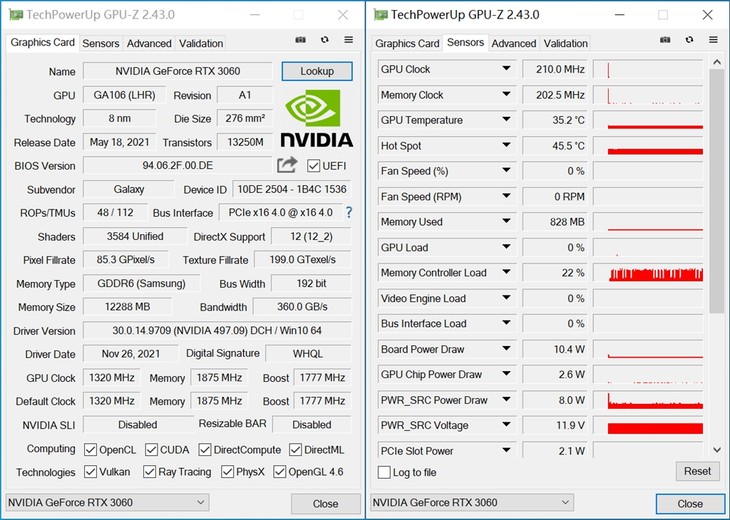Open the hamburger menu in Sensors window
The width and height of the screenshot is (730, 520).
[x=713, y=40]
